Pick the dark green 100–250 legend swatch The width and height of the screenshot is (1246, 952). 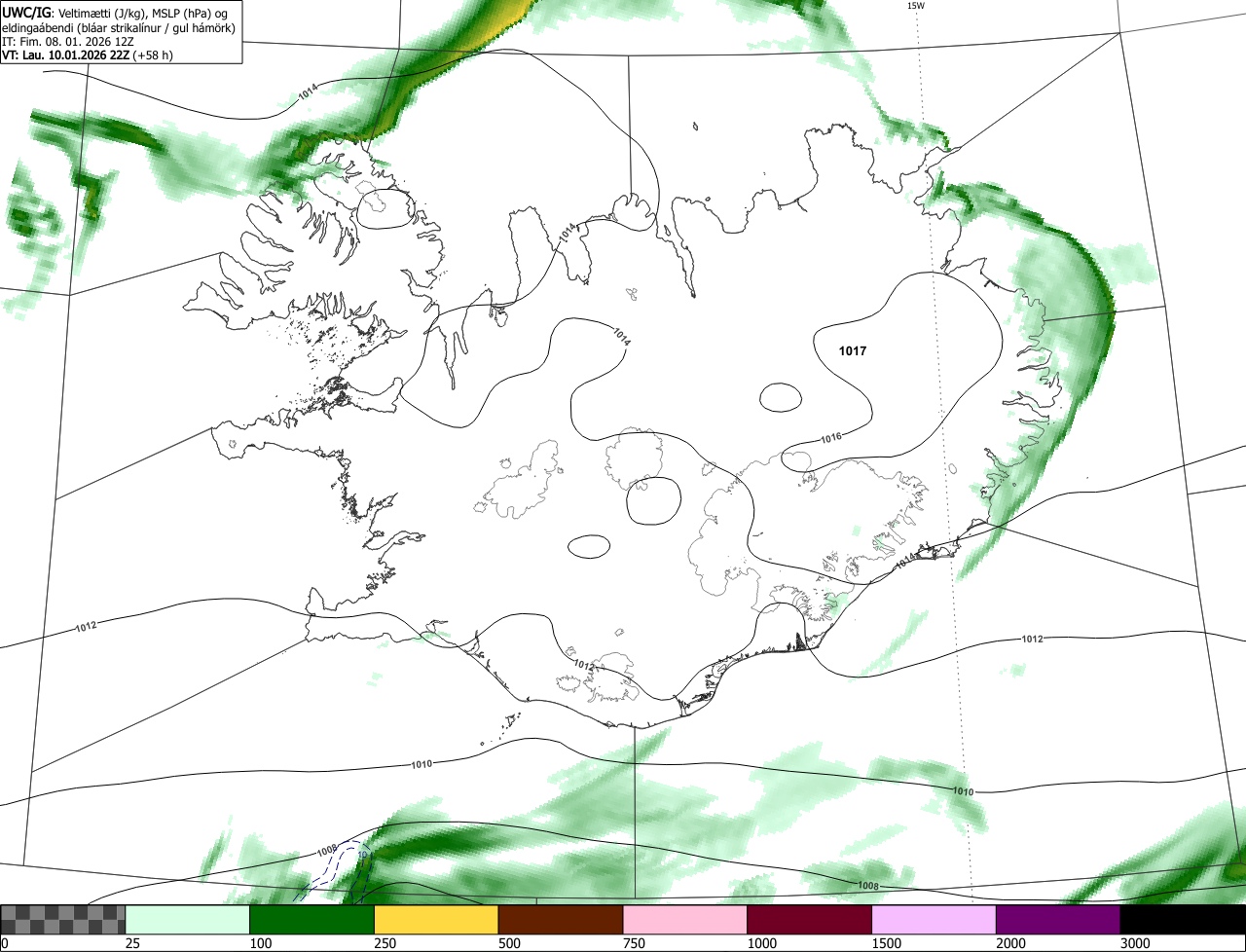tap(312, 919)
